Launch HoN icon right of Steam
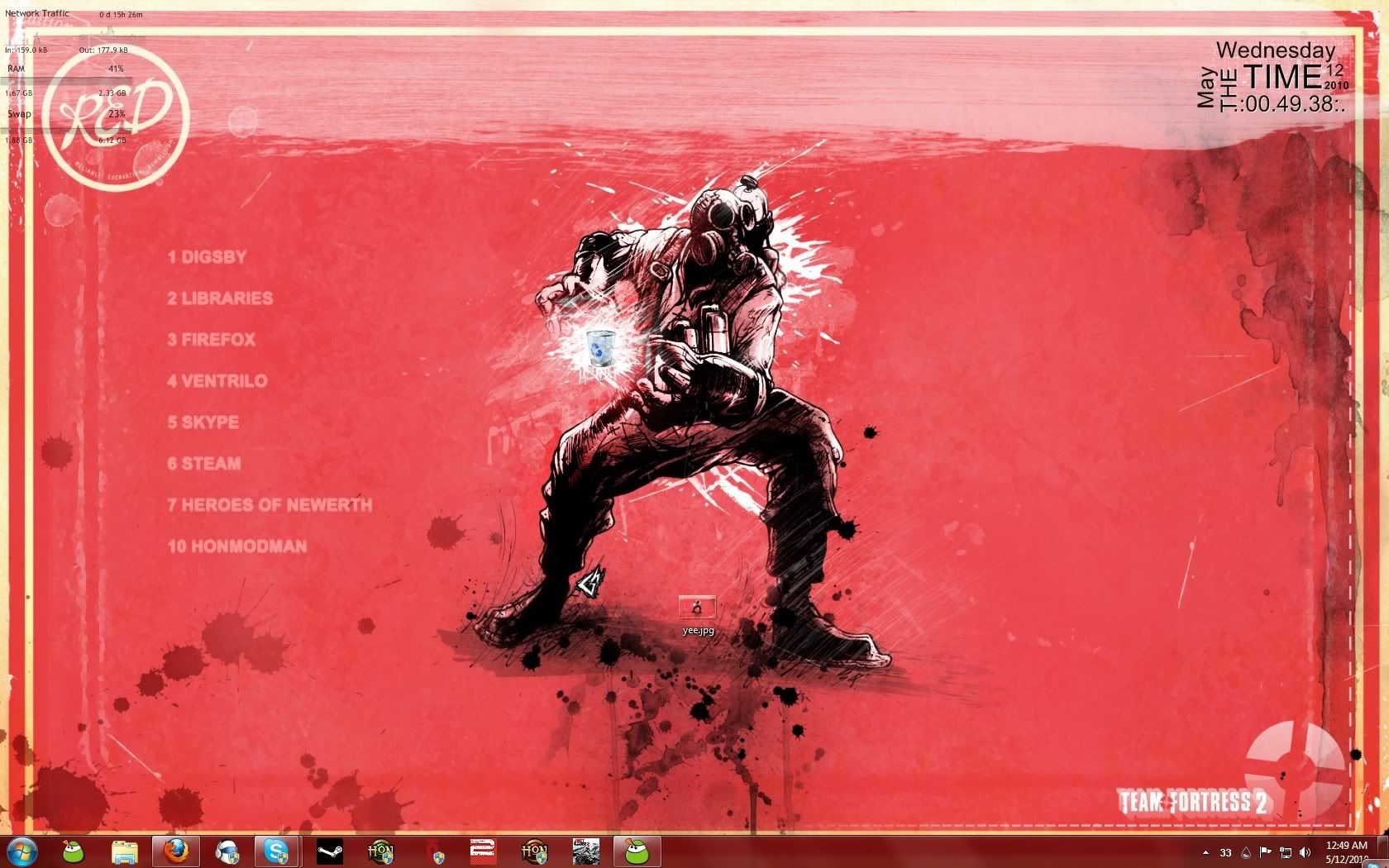1389x868 pixels. coord(380,851)
